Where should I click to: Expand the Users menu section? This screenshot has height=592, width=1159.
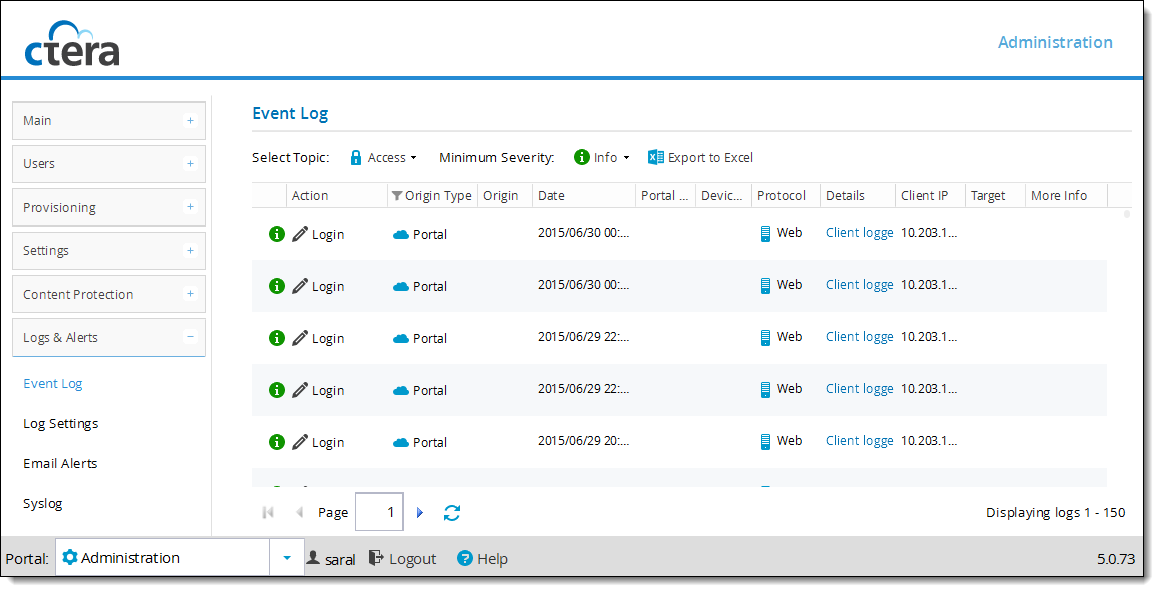190,163
